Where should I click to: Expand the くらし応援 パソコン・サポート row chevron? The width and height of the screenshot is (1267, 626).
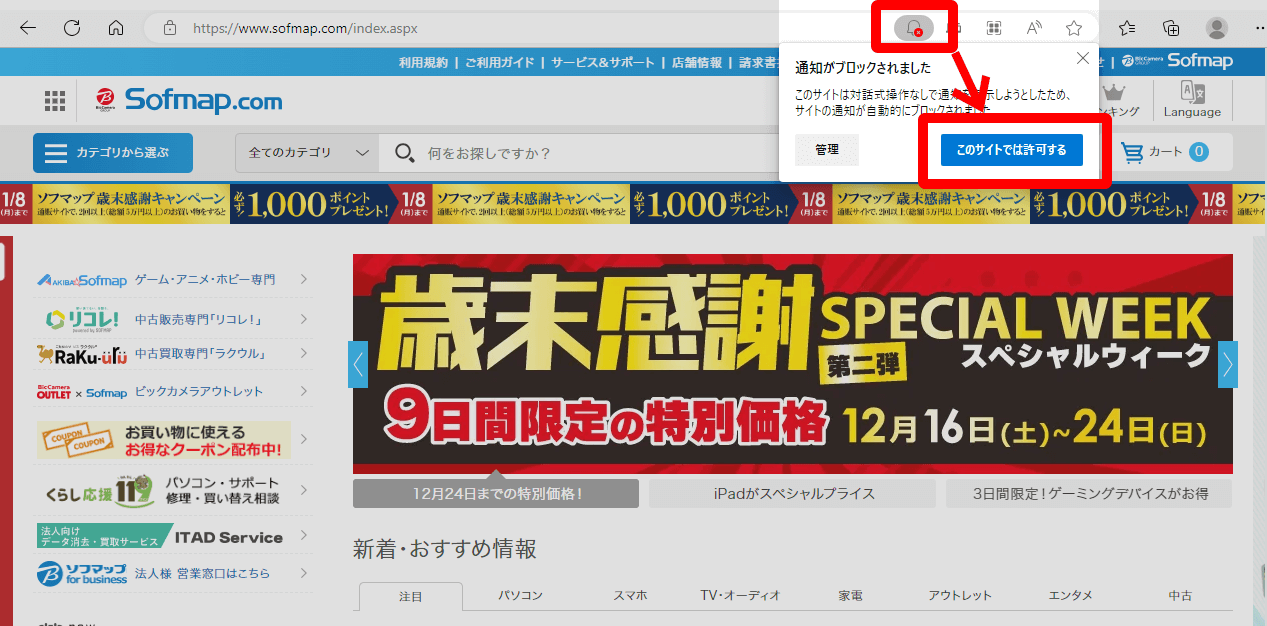coord(303,490)
